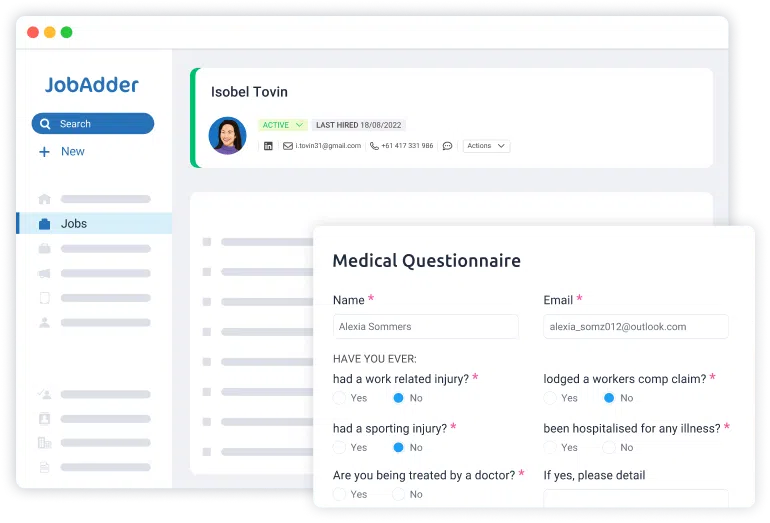The height and width of the screenshot is (523, 770).
Task: Click into the Name field
Action: 425,327
